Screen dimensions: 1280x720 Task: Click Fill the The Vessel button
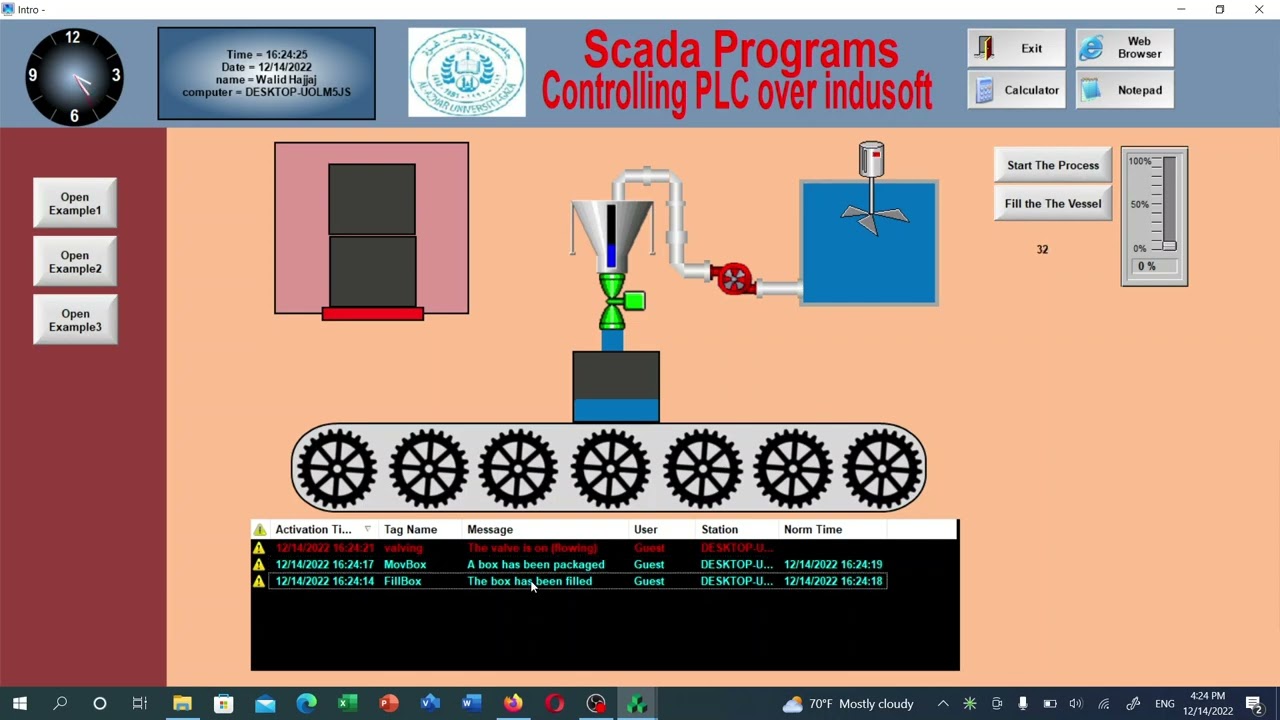click(1052, 203)
